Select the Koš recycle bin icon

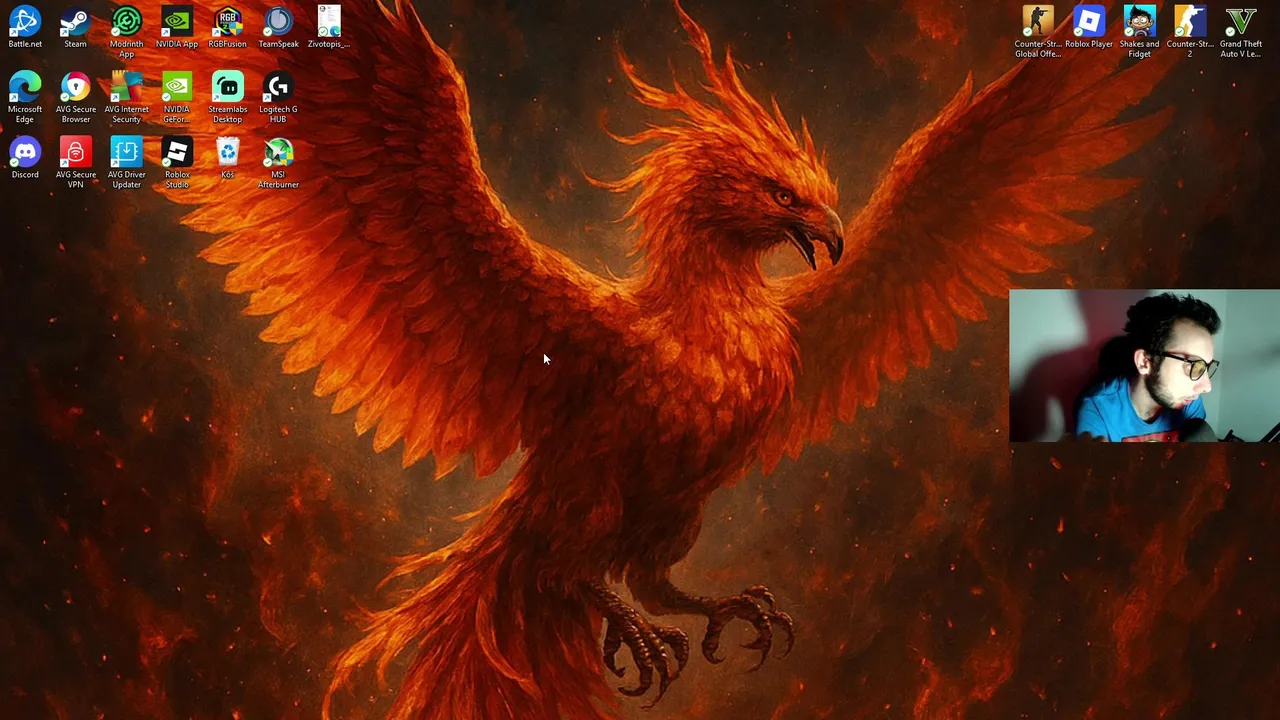click(x=227, y=158)
